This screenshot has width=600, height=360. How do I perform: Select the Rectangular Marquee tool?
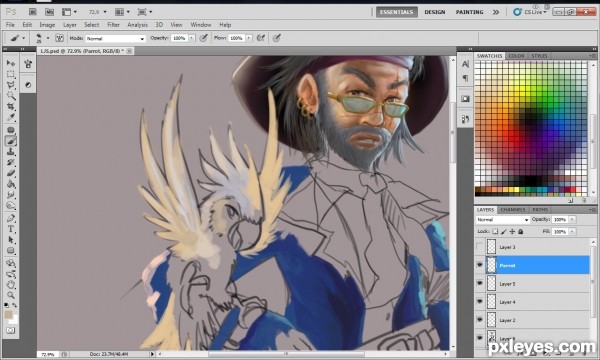click(x=11, y=74)
